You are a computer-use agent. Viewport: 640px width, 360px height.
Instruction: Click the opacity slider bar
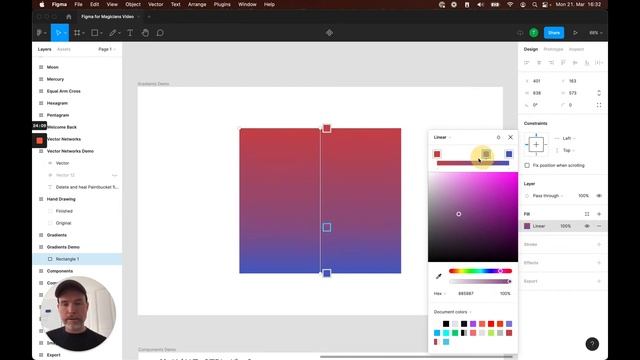[x=480, y=281]
